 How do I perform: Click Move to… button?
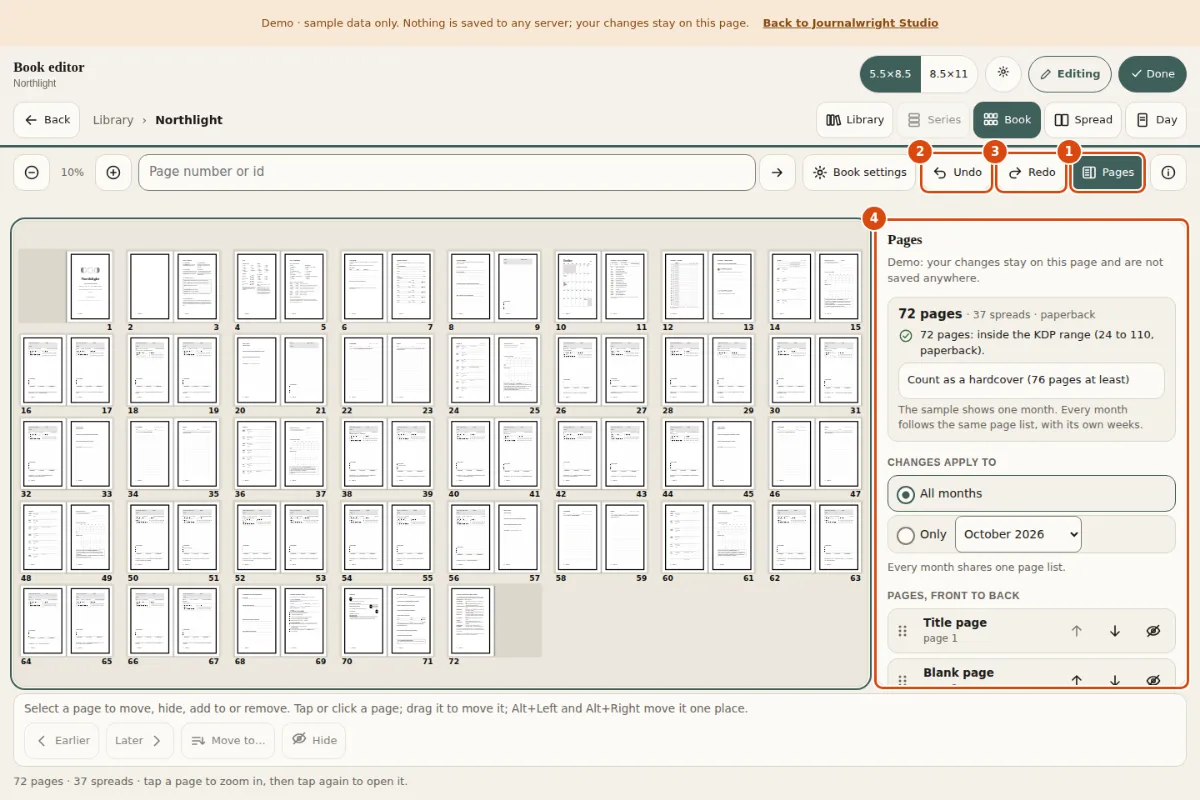click(228, 741)
